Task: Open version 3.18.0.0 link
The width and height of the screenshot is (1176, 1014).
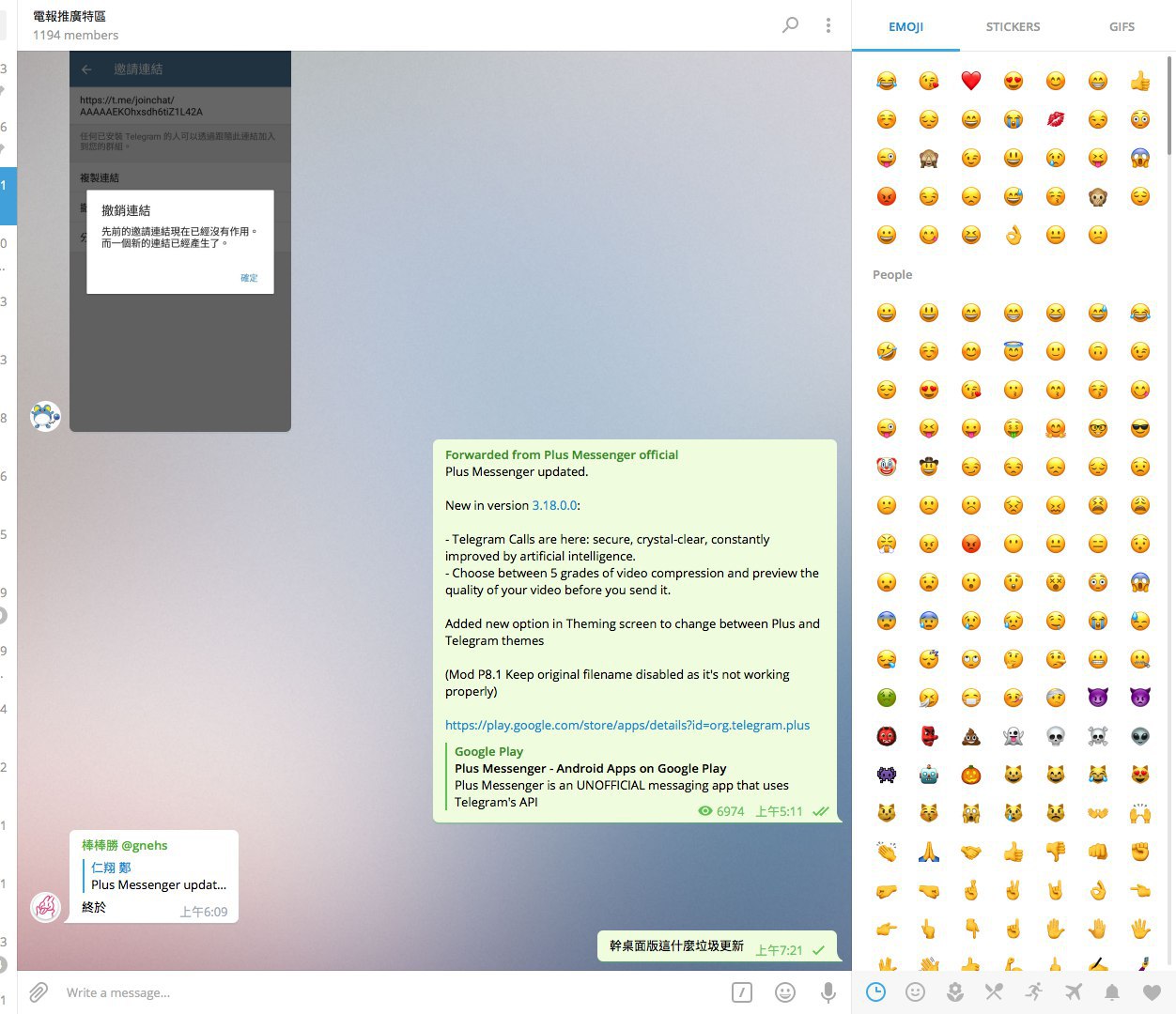Action: (x=554, y=505)
